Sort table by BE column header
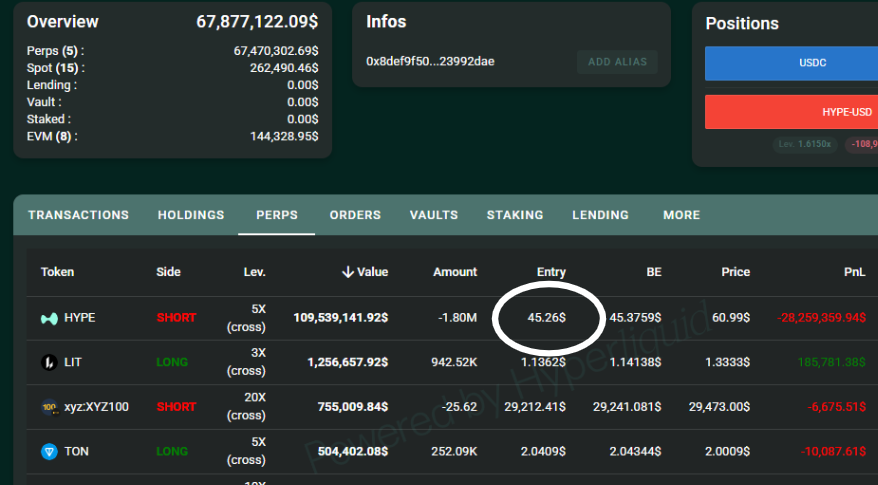This screenshot has height=485, width=878. pos(654,272)
